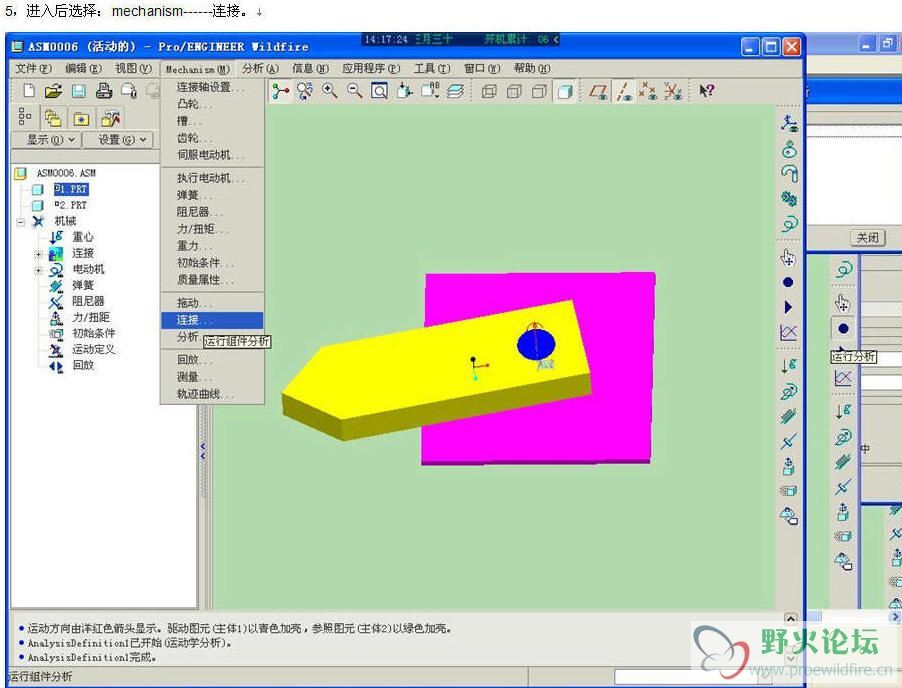Open the layers icon in the toolbar
This screenshot has height=688, width=902.
[x=455, y=91]
